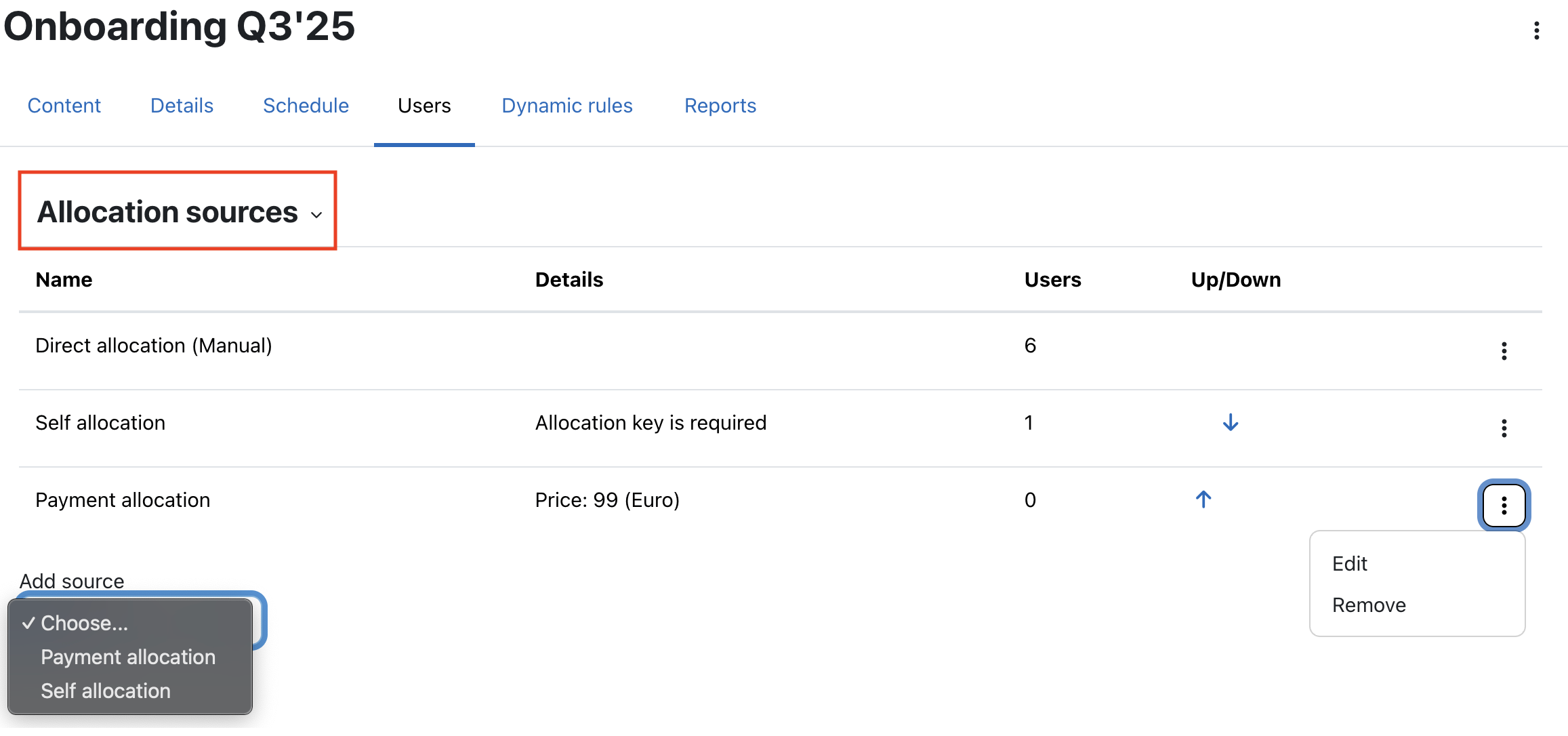Click the chevron beside Allocation sources
Image resolution: width=1568 pixels, height=736 pixels.
tap(316, 216)
